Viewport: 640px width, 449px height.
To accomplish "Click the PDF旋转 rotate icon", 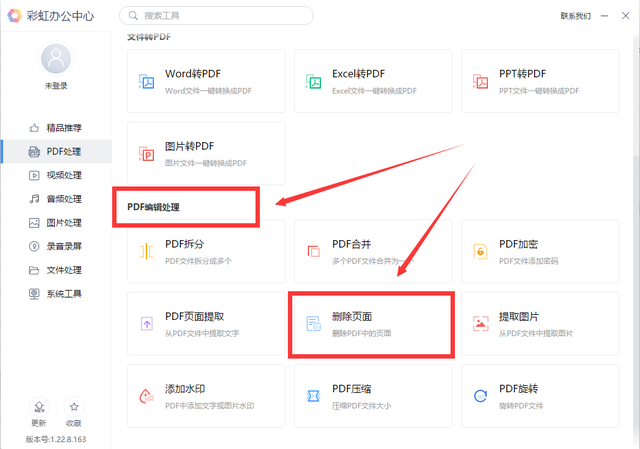I will point(480,396).
